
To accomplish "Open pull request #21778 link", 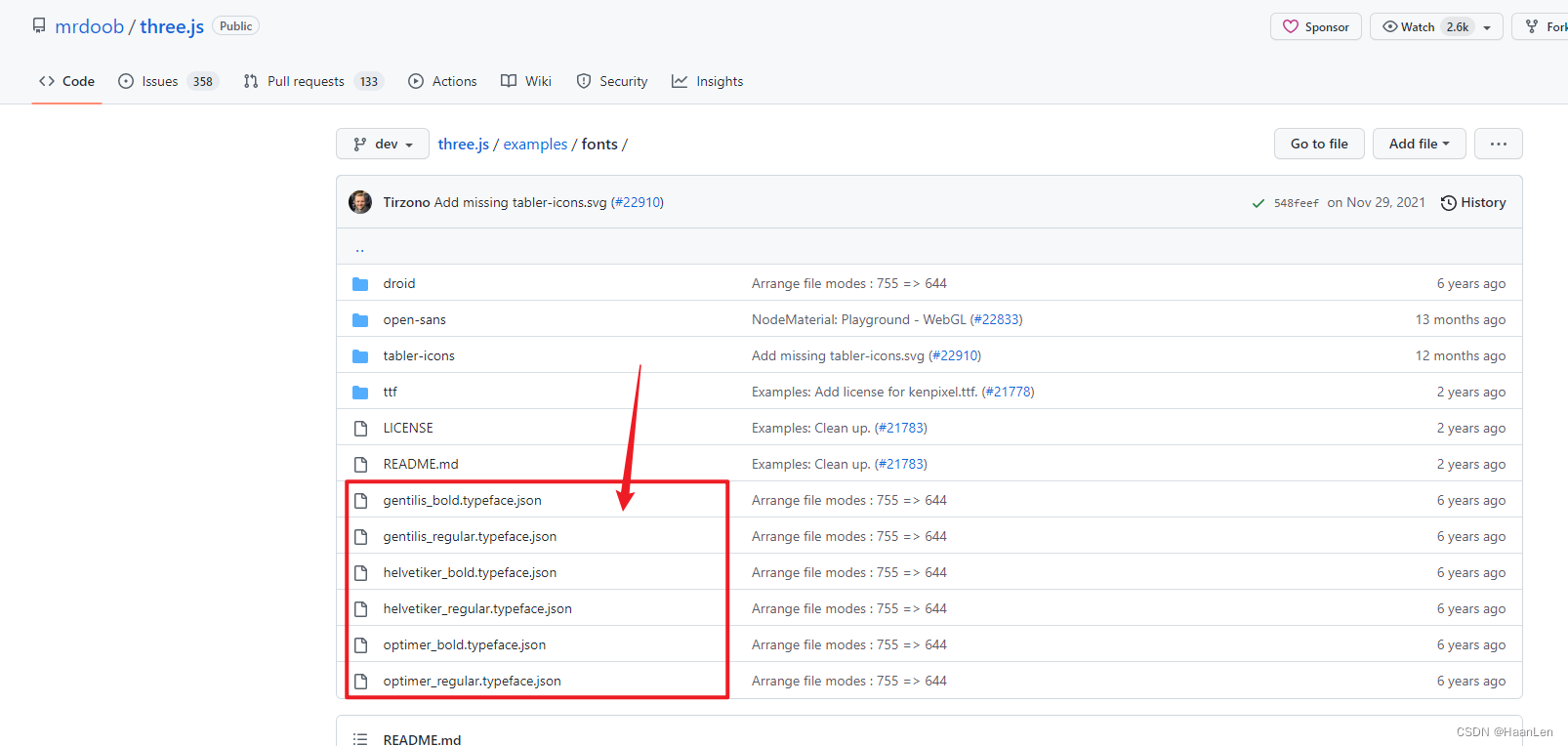I will (x=1008, y=392).
